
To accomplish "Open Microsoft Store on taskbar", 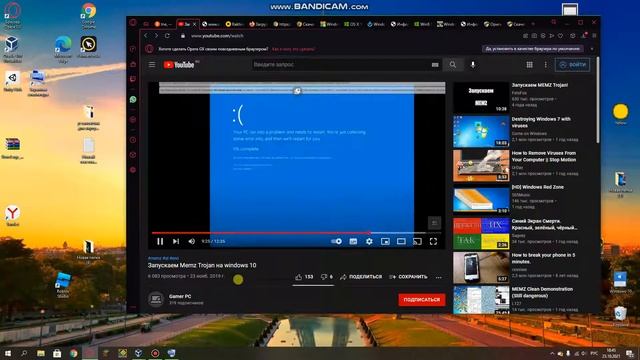I will [57, 353].
